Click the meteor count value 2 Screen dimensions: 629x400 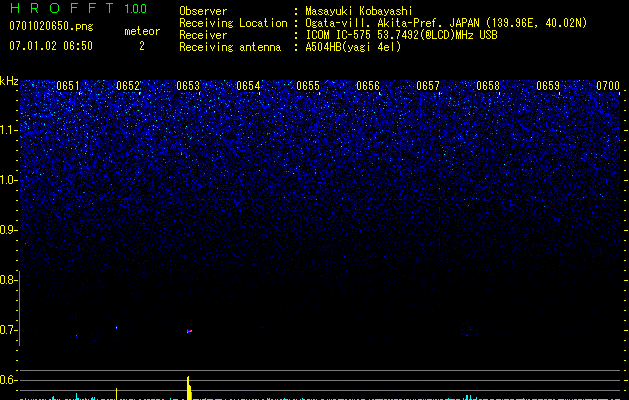[142, 46]
